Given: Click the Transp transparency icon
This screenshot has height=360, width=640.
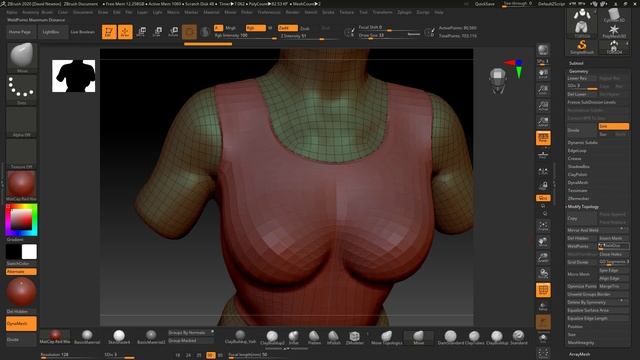Looking at the screenshot, I should pyautogui.click(x=543, y=306).
